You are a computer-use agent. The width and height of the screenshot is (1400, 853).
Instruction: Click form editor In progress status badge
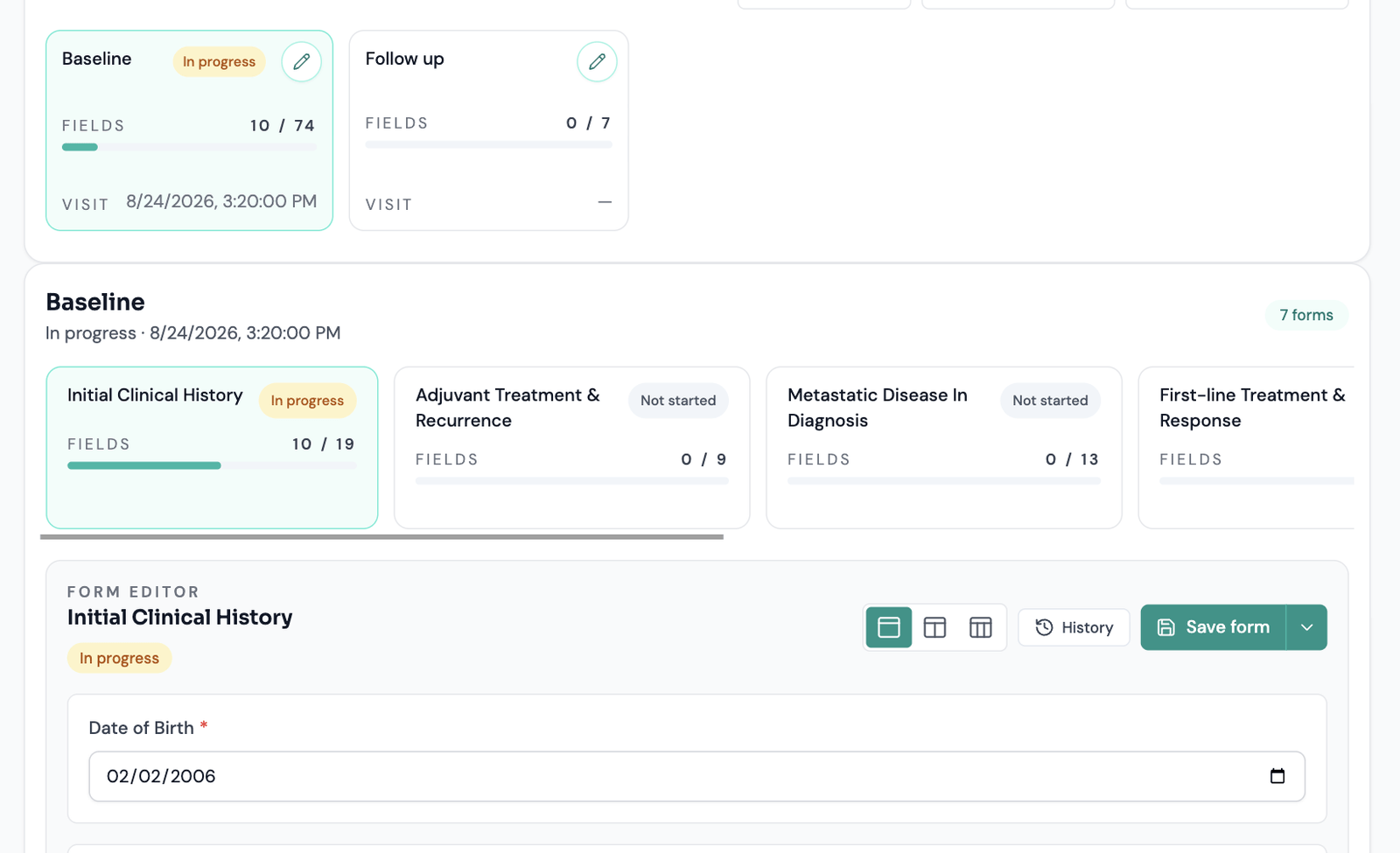click(119, 658)
